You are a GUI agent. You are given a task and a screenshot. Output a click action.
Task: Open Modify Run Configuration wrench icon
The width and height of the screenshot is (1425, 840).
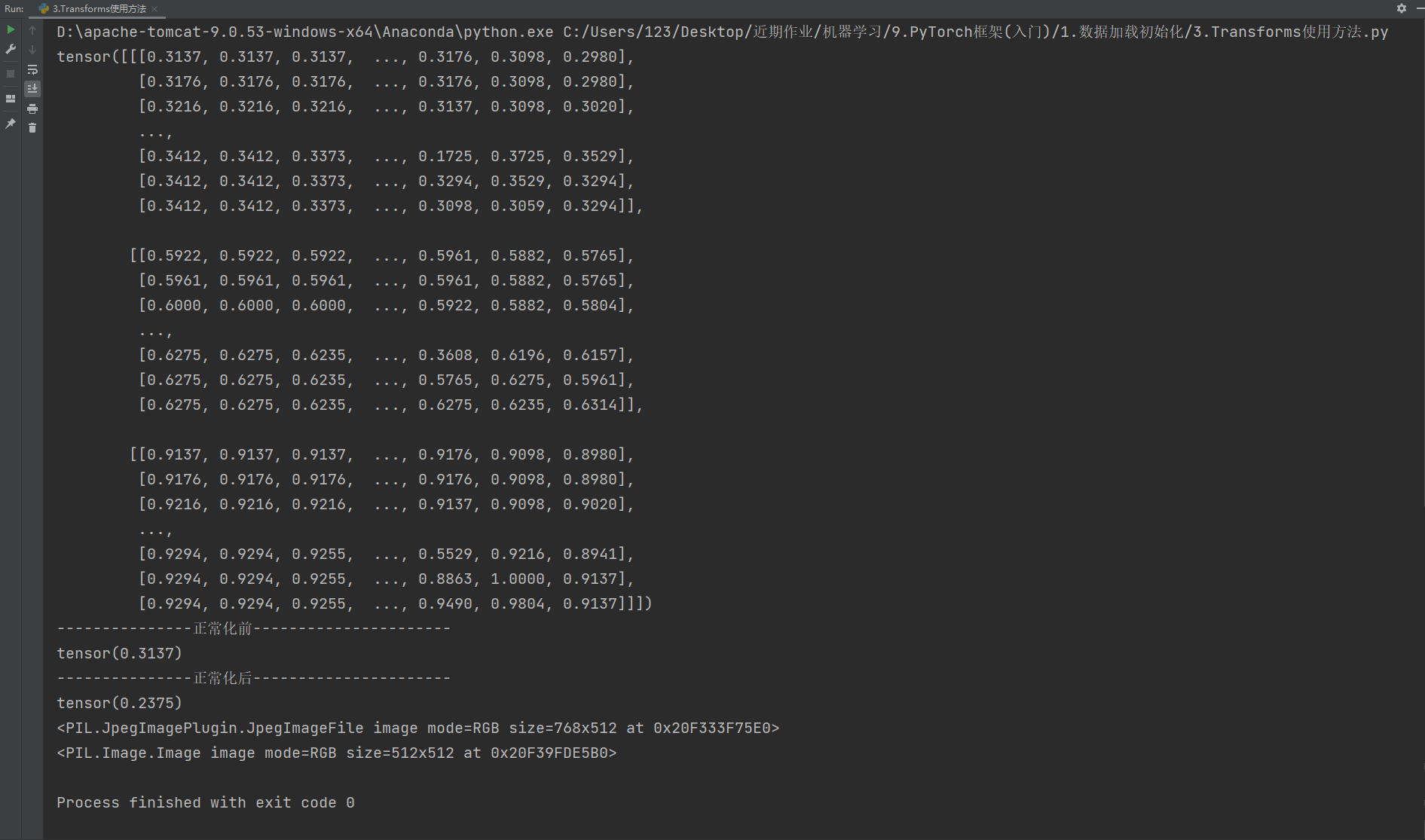[x=11, y=49]
